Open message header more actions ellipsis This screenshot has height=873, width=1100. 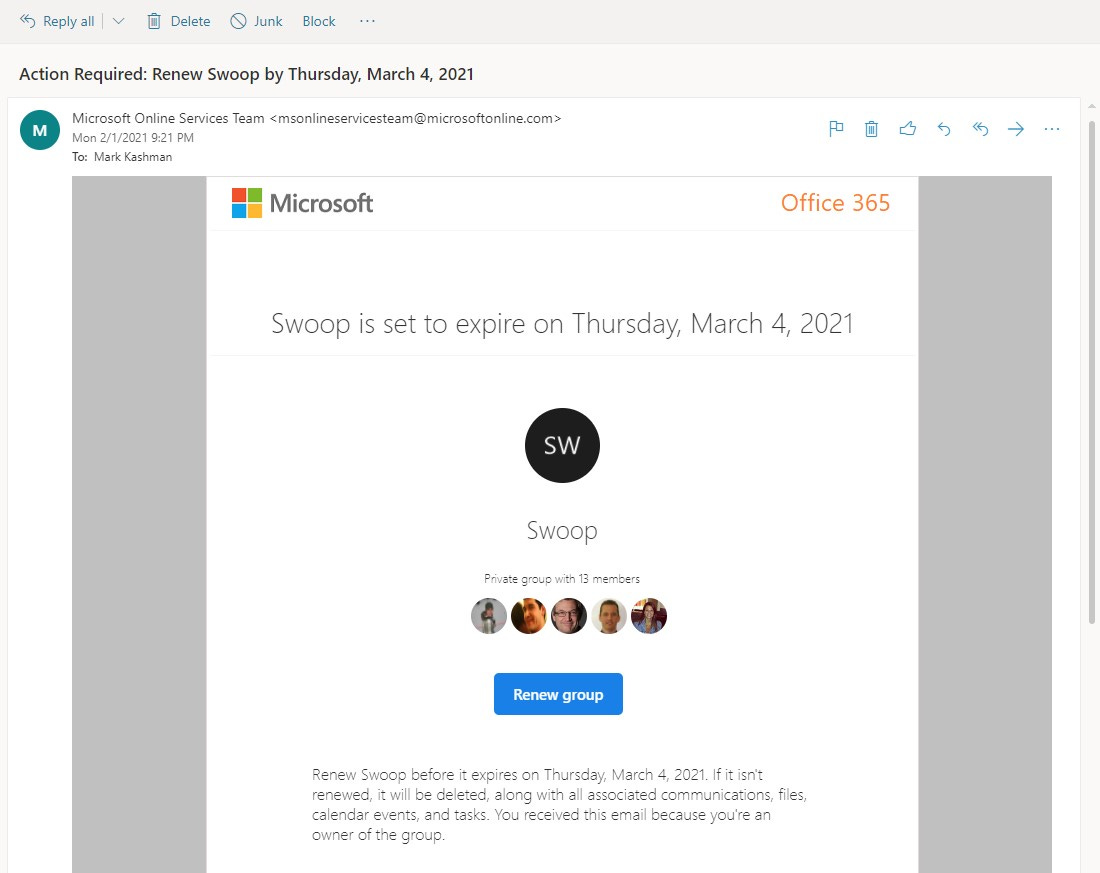click(x=1052, y=128)
